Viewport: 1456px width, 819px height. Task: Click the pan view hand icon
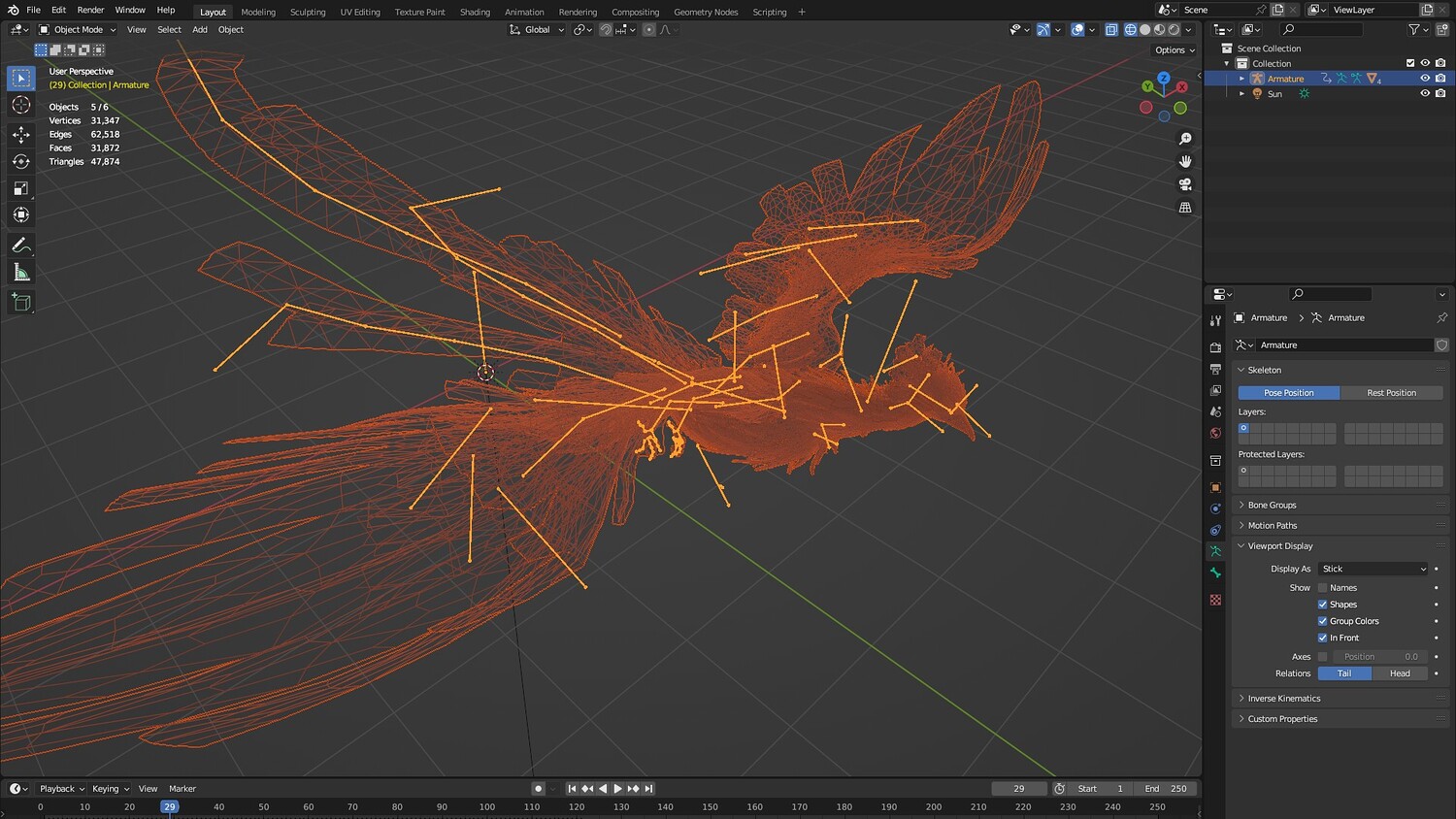coord(1185,161)
